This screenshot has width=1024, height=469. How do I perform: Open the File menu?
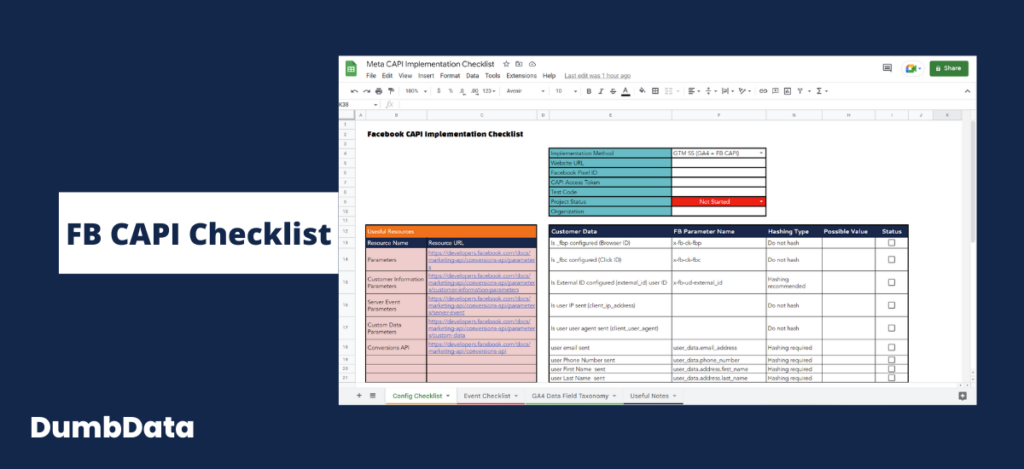[371, 76]
